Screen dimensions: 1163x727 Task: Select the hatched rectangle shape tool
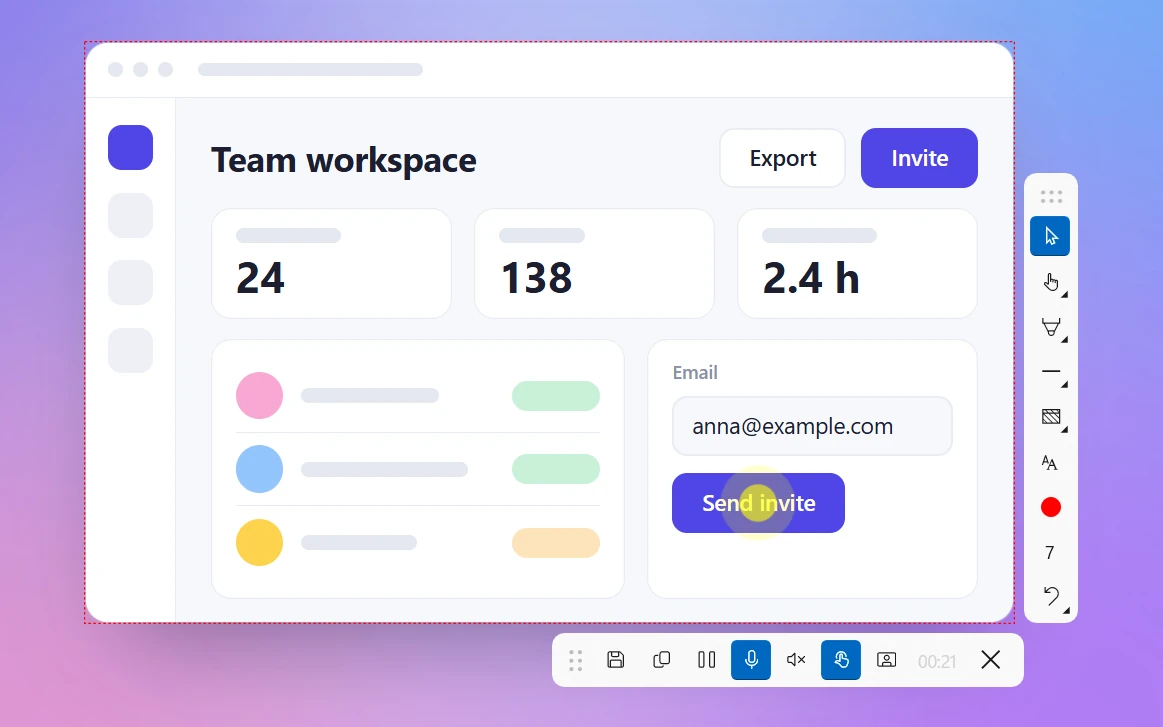pyautogui.click(x=1050, y=417)
